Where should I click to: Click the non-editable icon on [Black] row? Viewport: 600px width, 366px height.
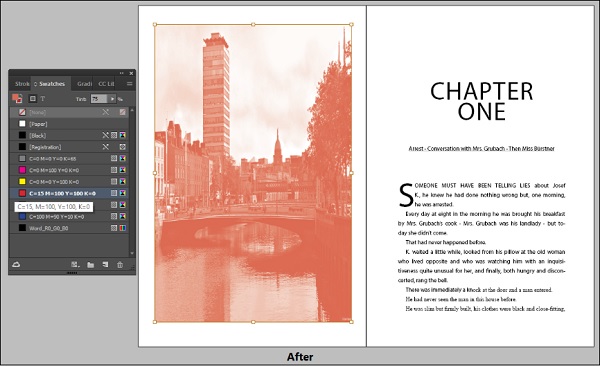[106, 135]
